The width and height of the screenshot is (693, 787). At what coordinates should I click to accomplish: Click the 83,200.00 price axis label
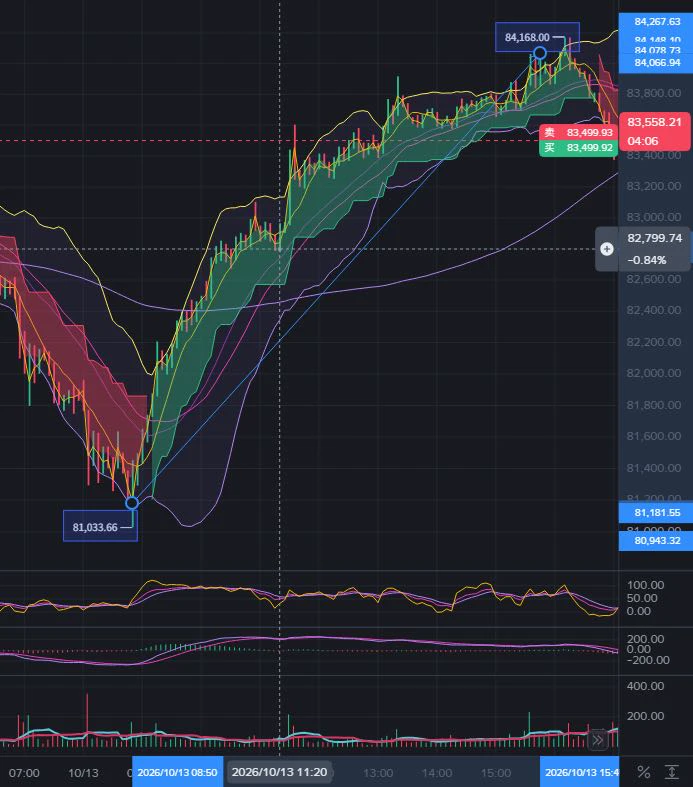653,186
